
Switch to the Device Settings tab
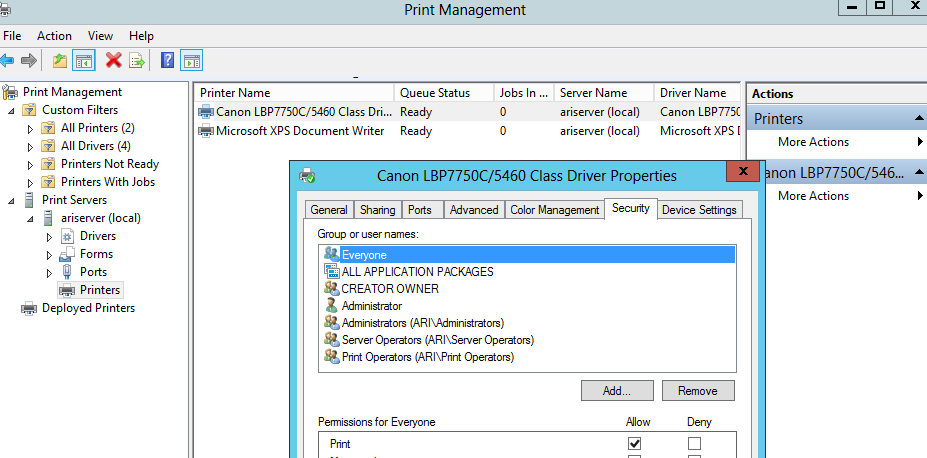(699, 210)
